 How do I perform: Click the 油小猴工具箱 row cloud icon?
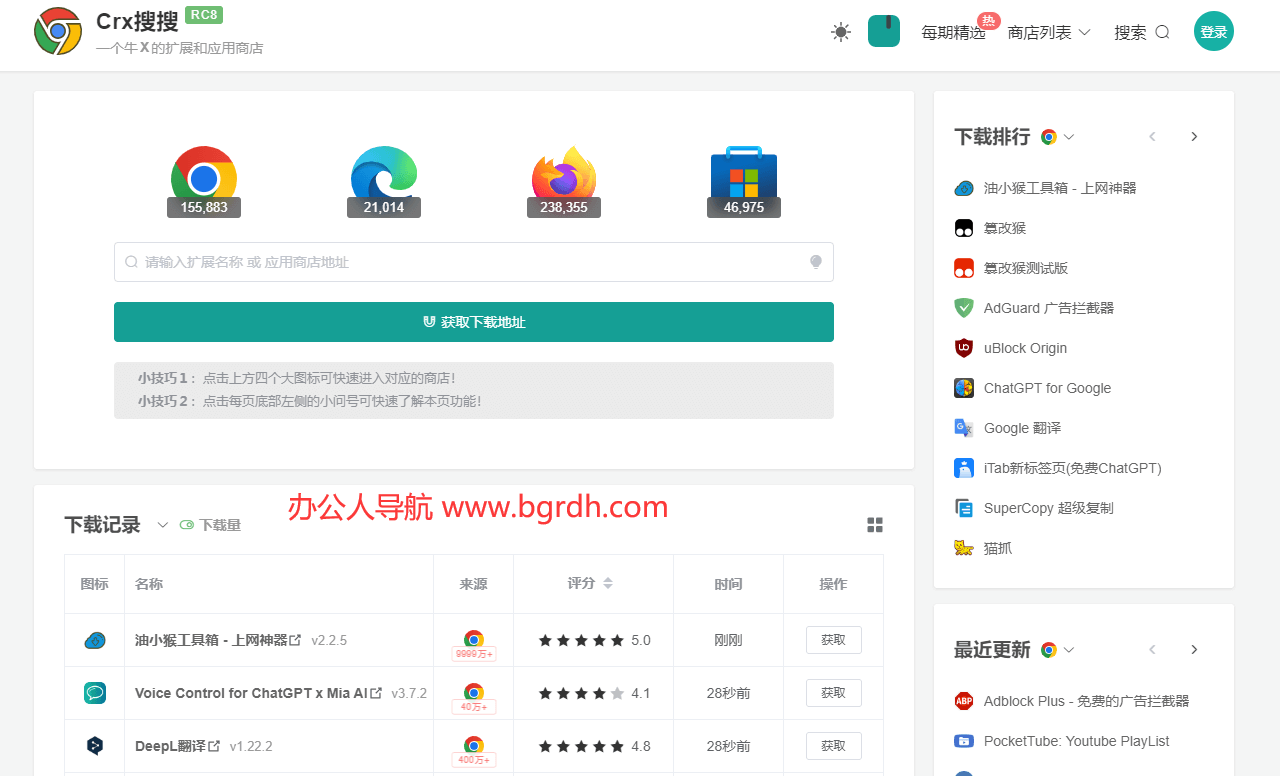95,640
